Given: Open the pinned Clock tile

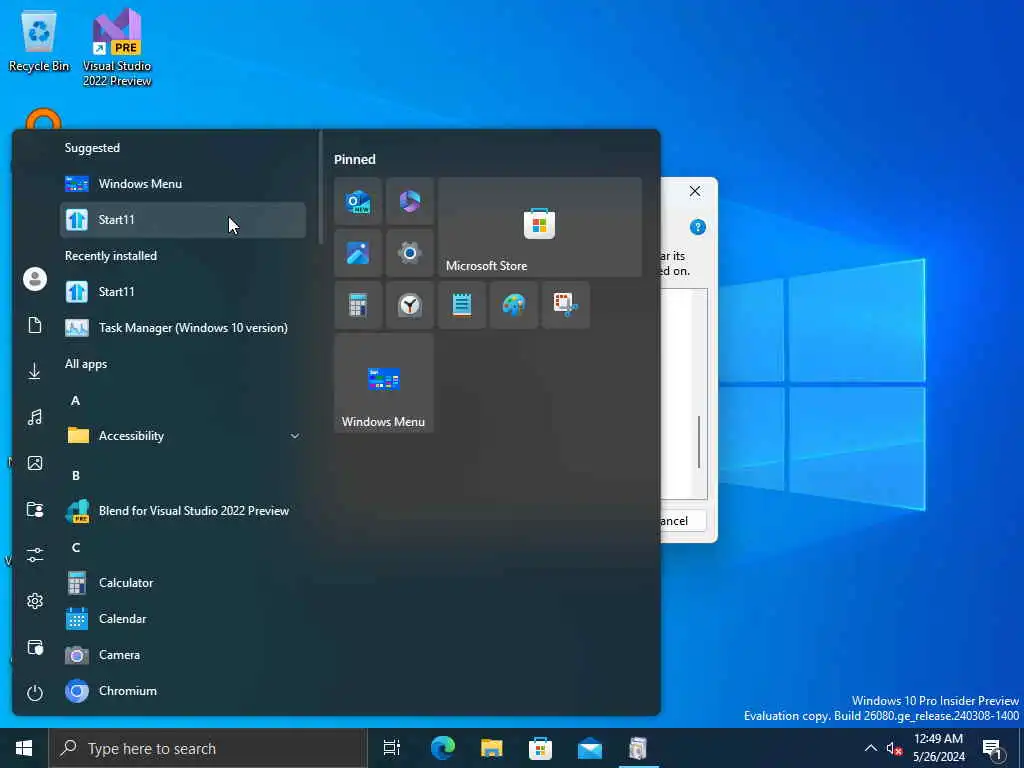Looking at the screenshot, I should [x=409, y=305].
